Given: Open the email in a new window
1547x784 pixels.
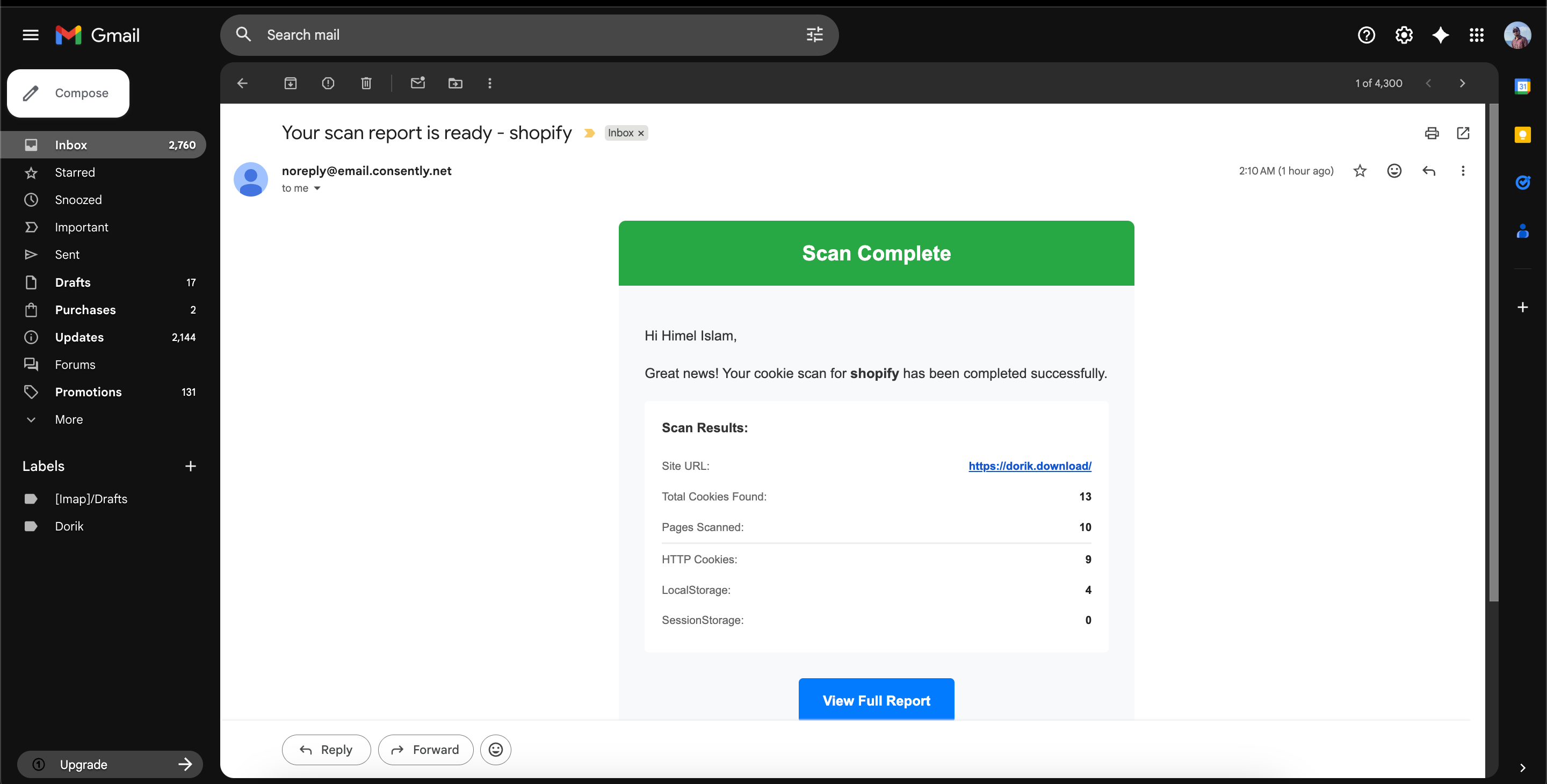Looking at the screenshot, I should (1463, 133).
